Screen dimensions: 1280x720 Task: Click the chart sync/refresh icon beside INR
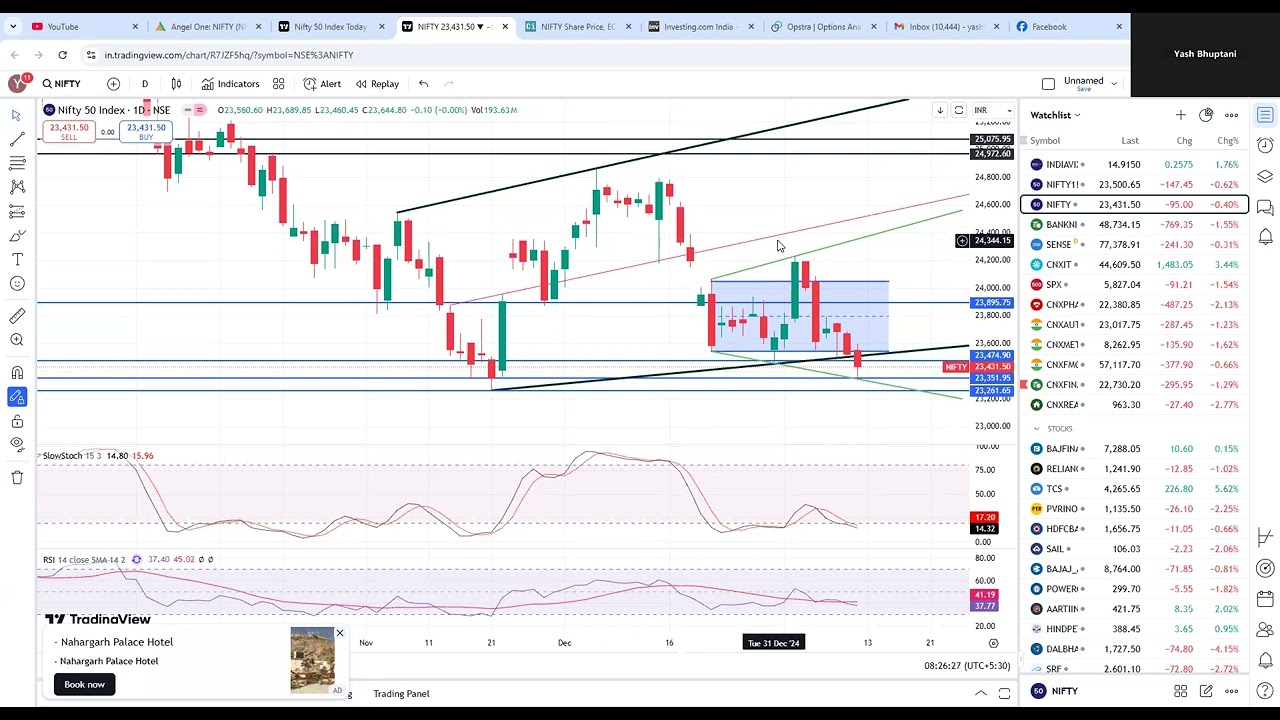pyautogui.click(x=959, y=110)
